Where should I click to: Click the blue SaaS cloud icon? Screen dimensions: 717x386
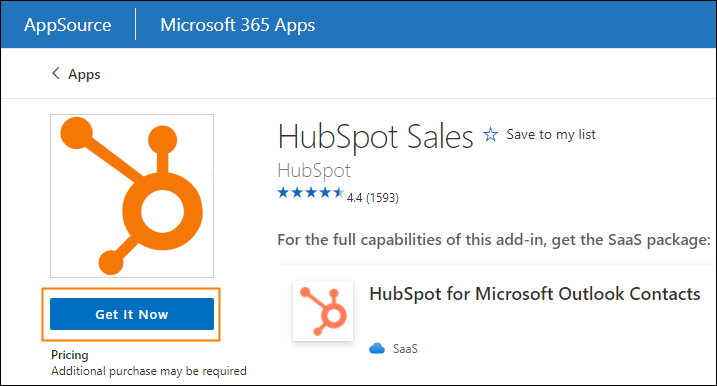click(377, 348)
